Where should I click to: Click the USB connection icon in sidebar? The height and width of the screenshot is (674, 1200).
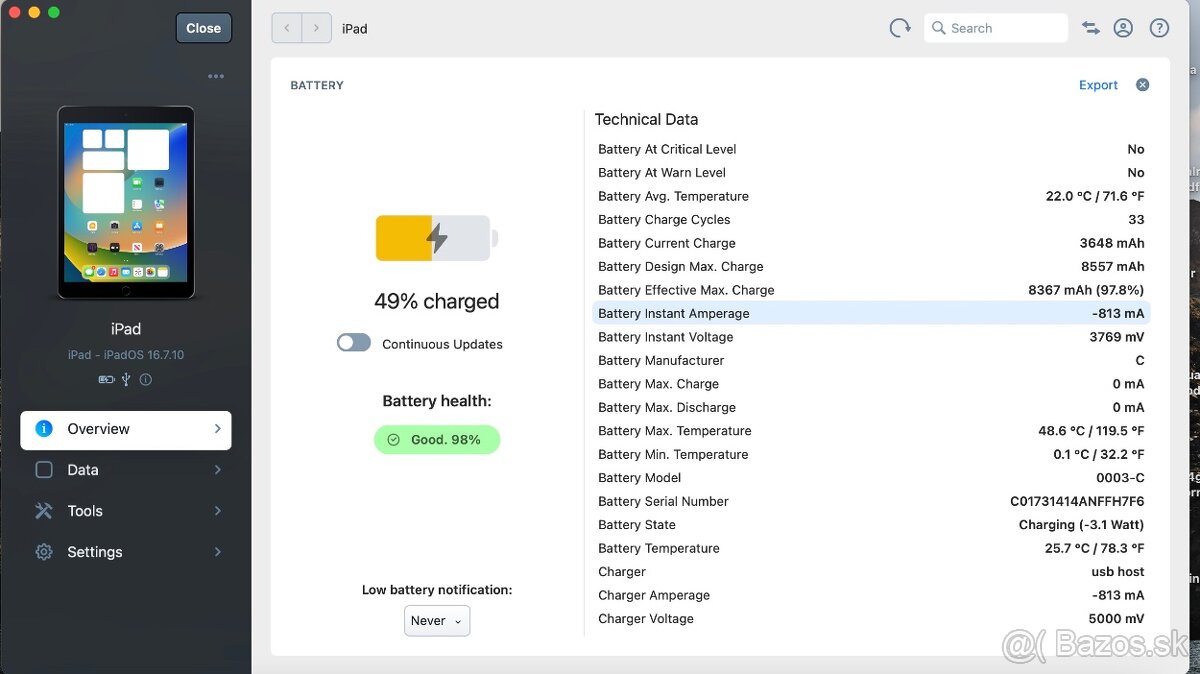[x=126, y=380]
